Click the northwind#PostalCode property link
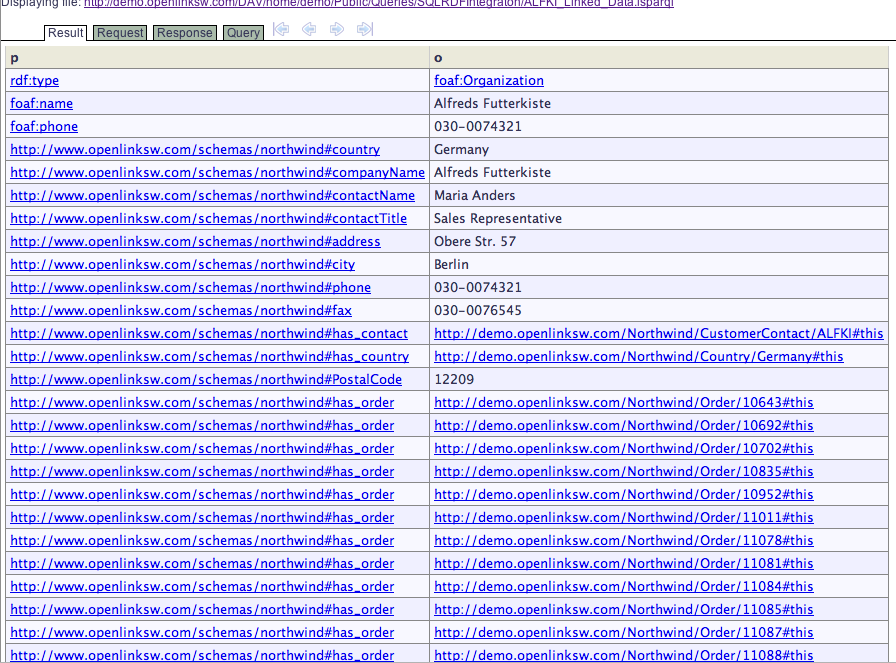Screen dimensions: 896x663 pyautogui.click(x=206, y=380)
